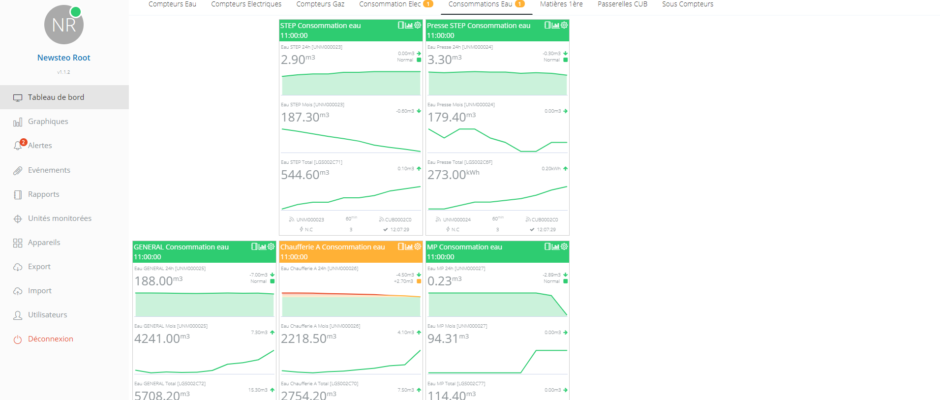
Task: Click the NR user avatar
Action: [x=64, y=25]
